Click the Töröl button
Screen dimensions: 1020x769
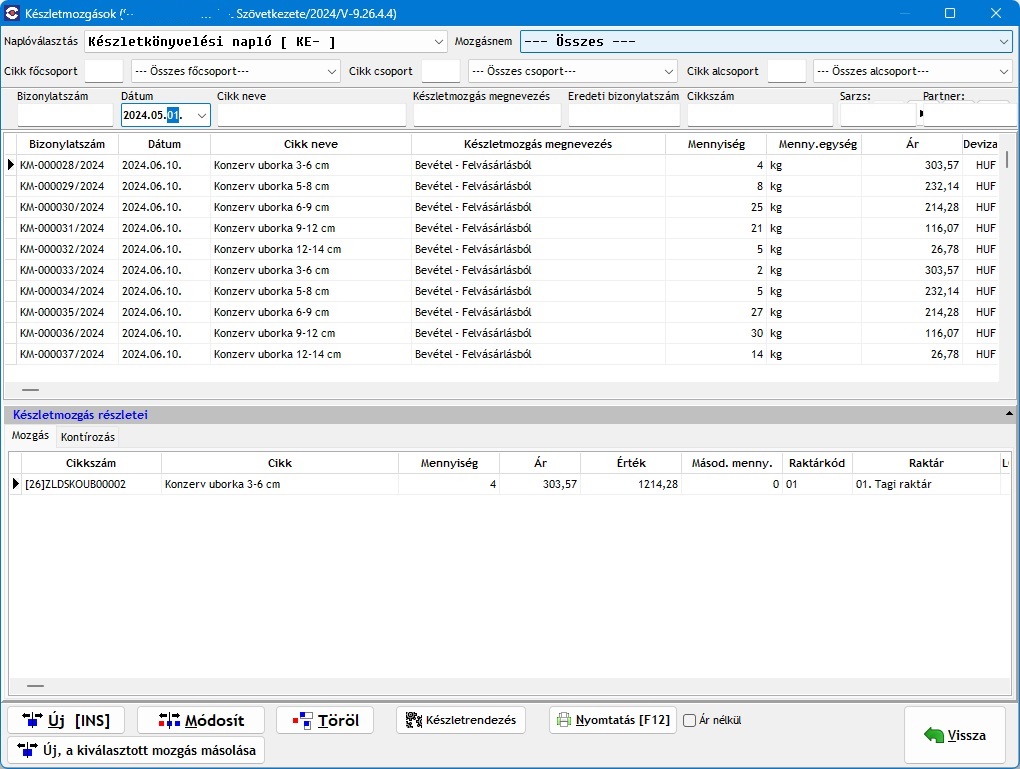point(325,720)
